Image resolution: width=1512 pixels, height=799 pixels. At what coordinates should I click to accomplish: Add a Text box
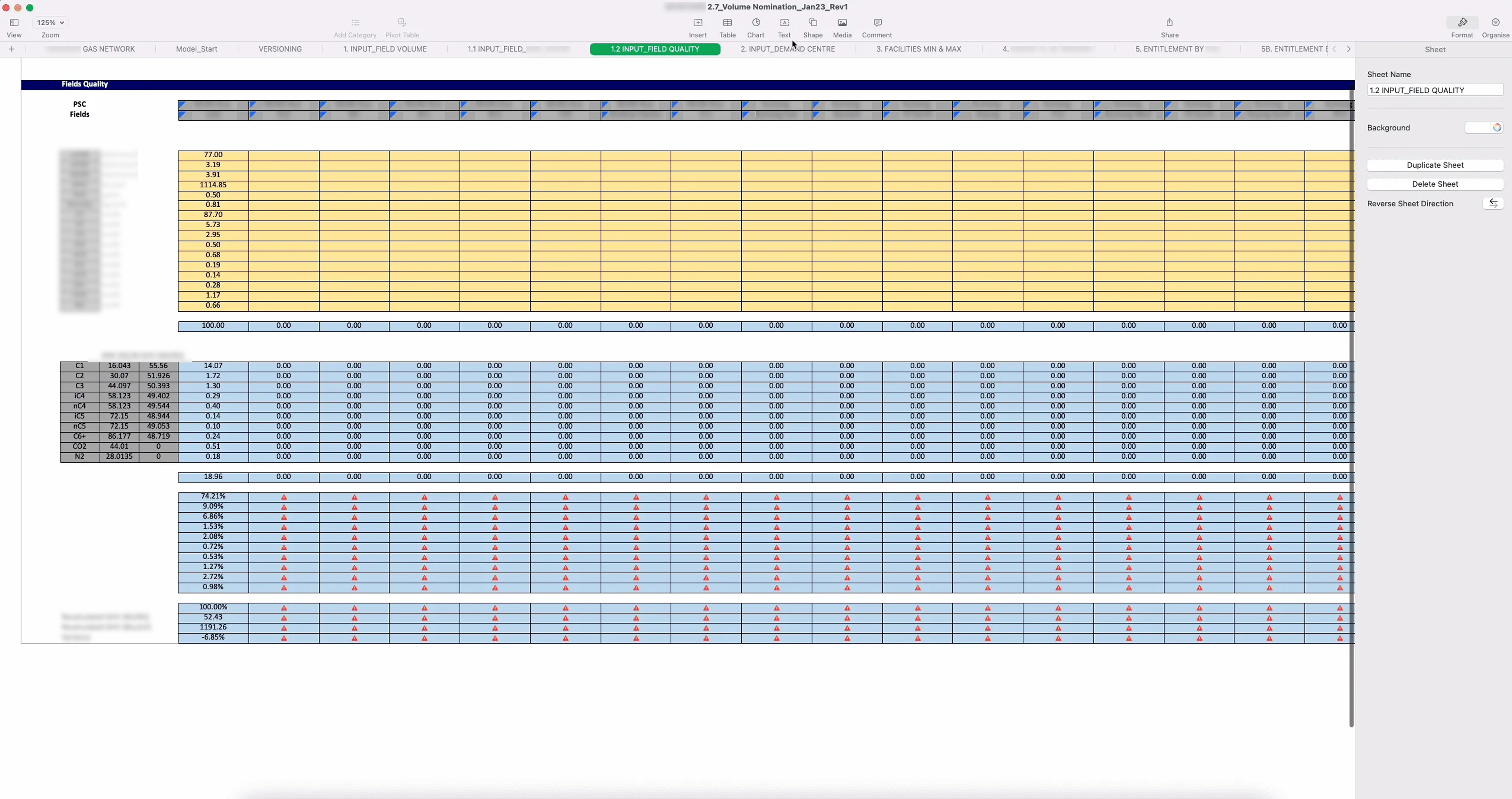(x=784, y=23)
